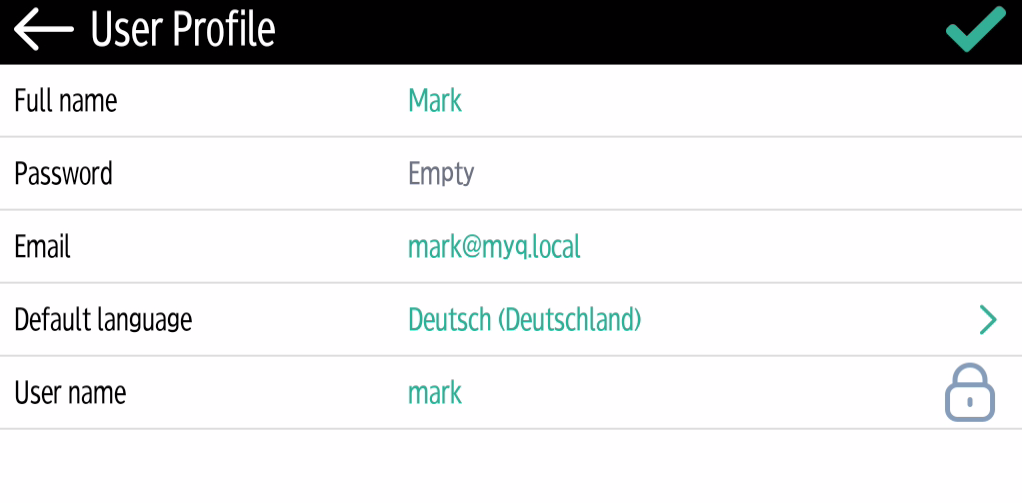Edit the Full name value Mark
Image resolution: width=1022 pixels, height=503 pixels.
[435, 101]
